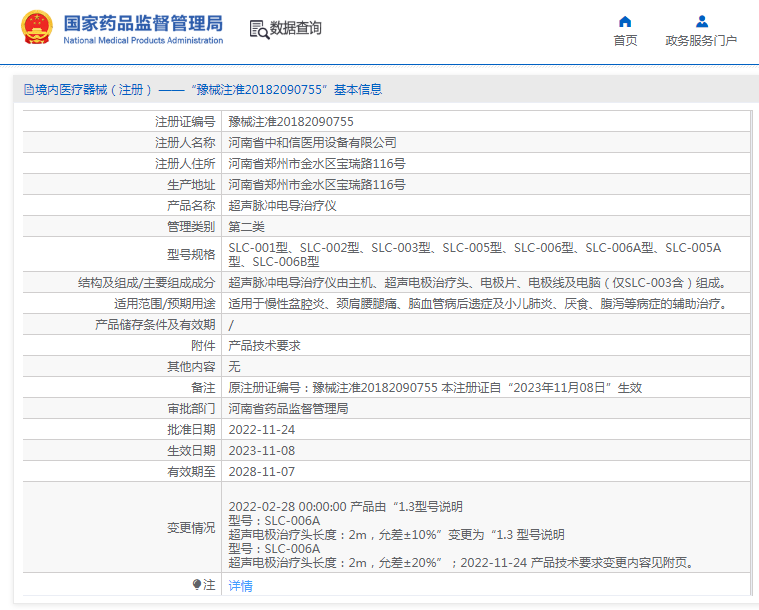The width and height of the screenshot is (759, 610).
Task: Click the 注册人名称 label
Action: (x=185, y=142)
